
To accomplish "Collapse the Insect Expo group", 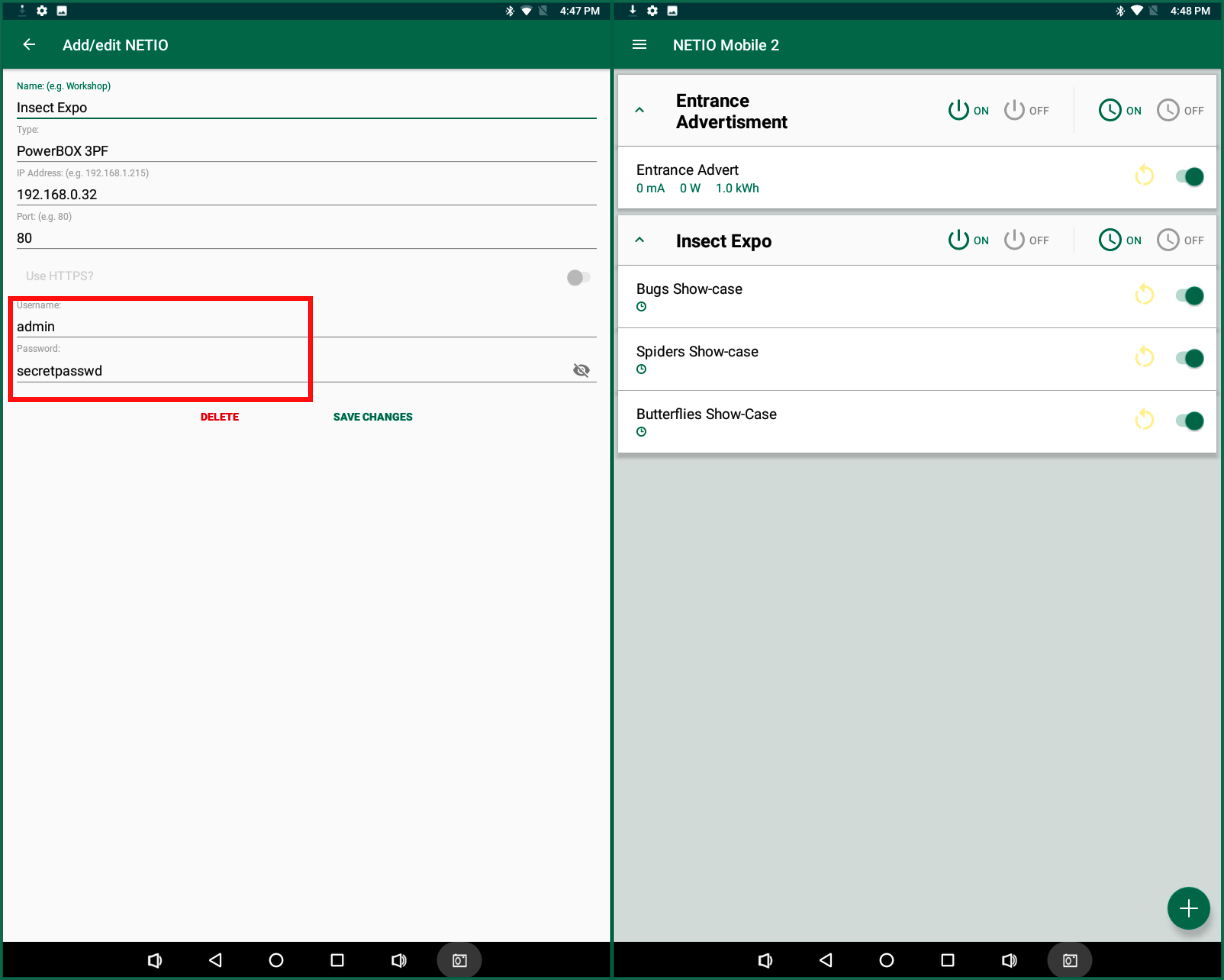I will coord(639,240).
